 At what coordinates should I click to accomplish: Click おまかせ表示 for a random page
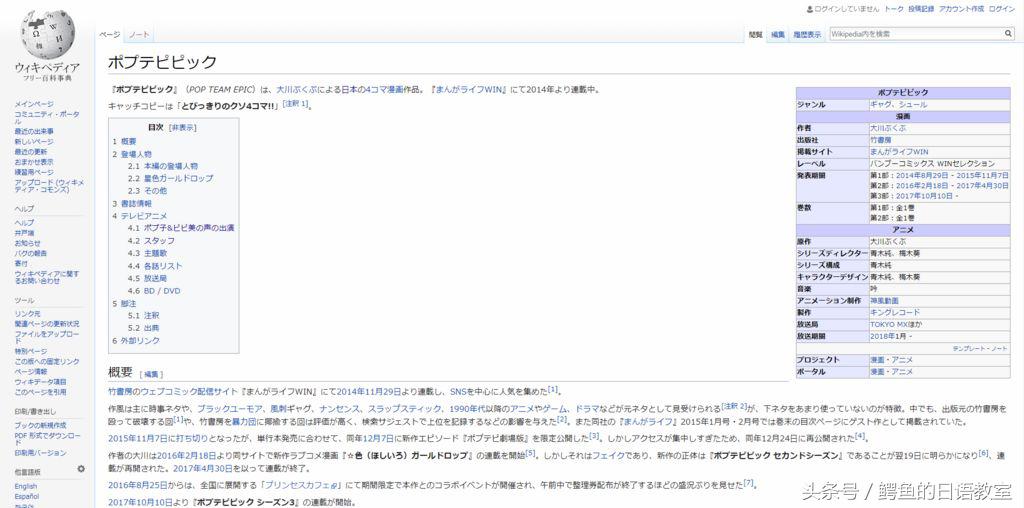pyautogui.click(x=34, y=162)
